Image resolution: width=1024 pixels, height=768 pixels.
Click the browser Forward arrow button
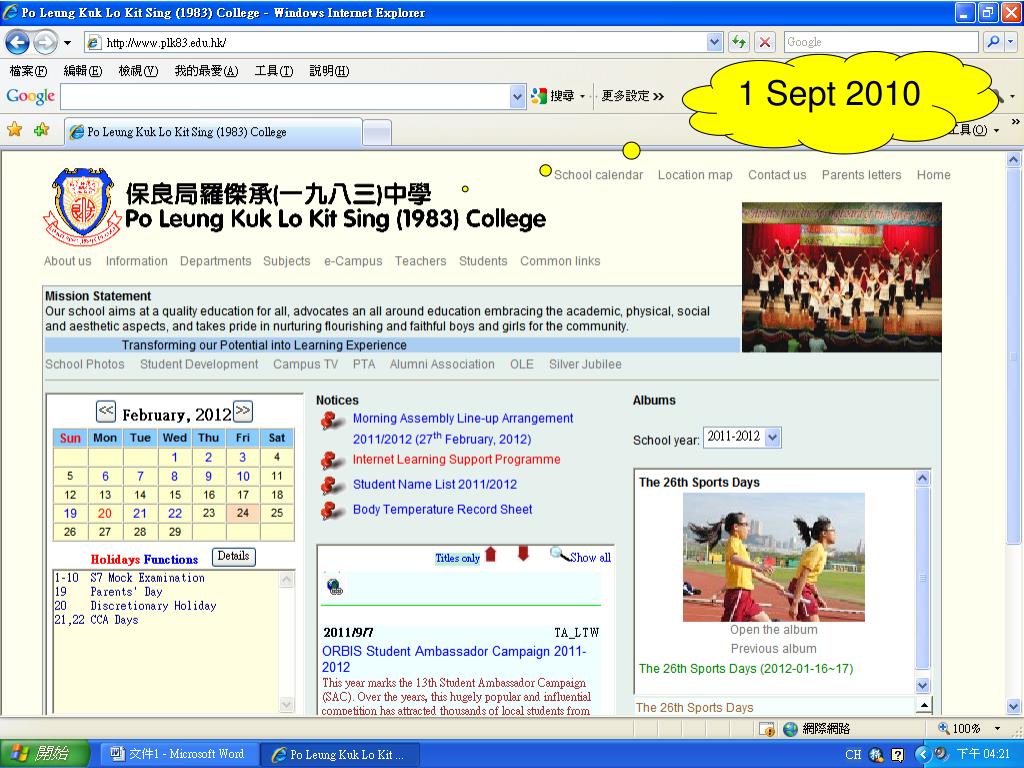click(x=45, y=43)
